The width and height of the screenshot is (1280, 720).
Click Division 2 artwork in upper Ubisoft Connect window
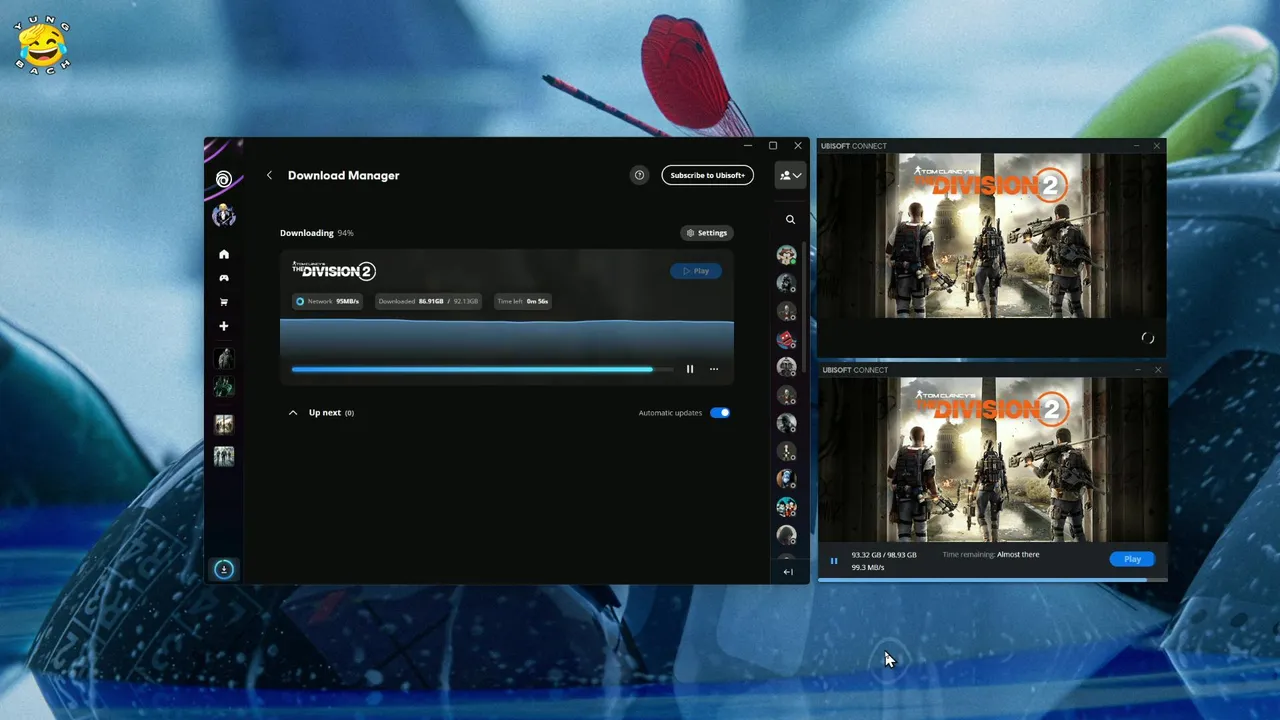[992, 236]
